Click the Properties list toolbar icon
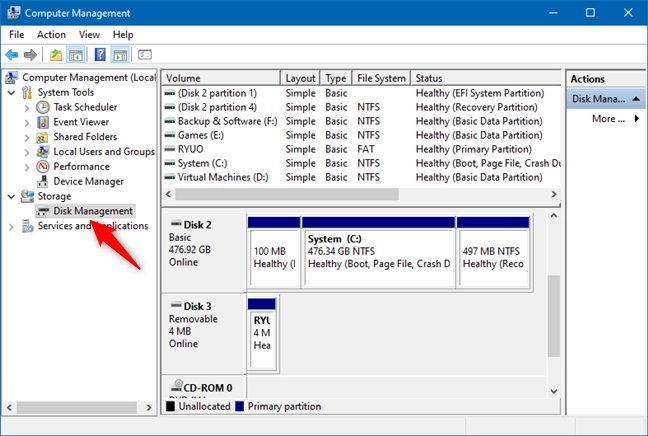The width and height of the screenshot is (648, 436). (x=145, y=55)
